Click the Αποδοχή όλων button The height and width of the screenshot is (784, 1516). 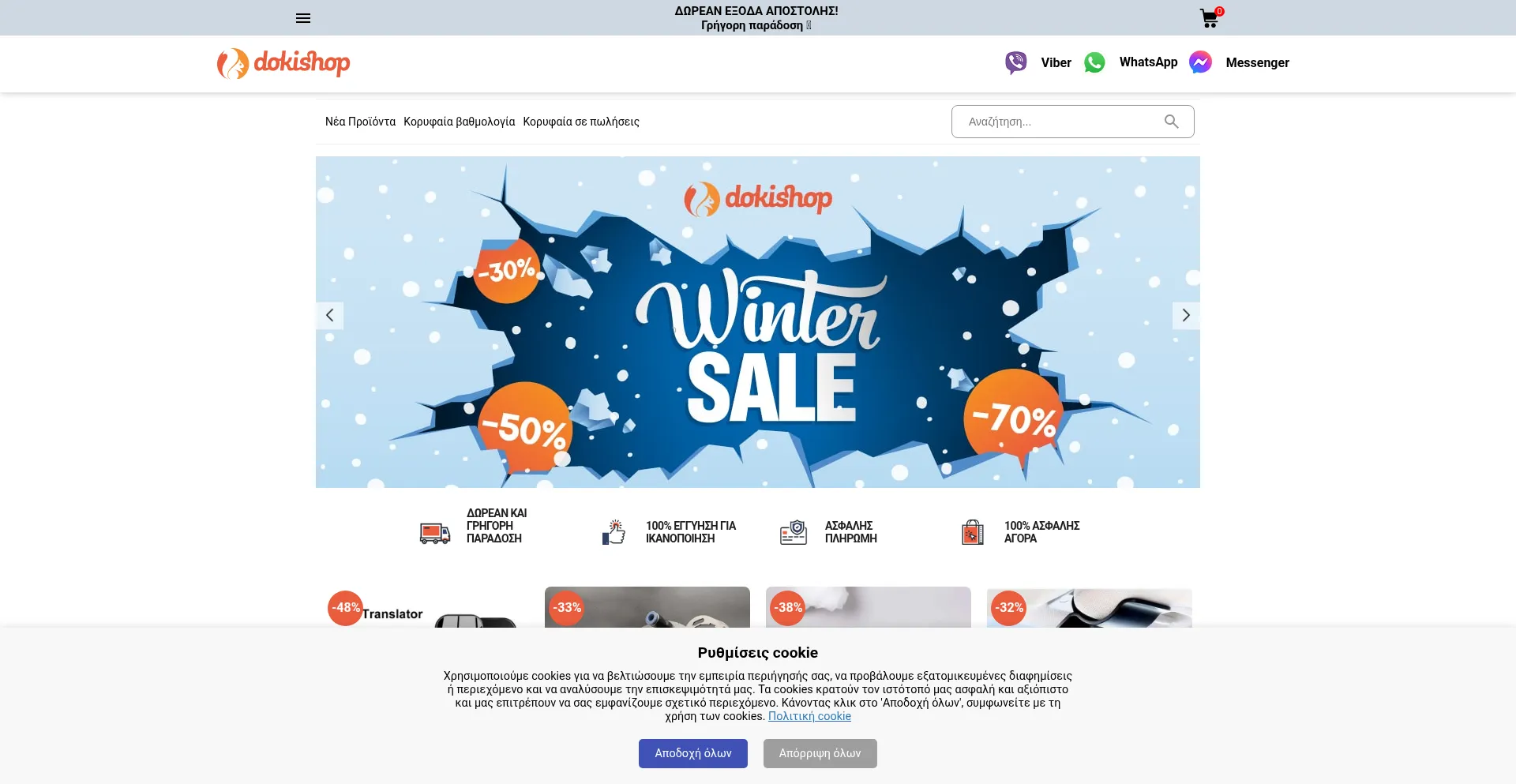693,753
